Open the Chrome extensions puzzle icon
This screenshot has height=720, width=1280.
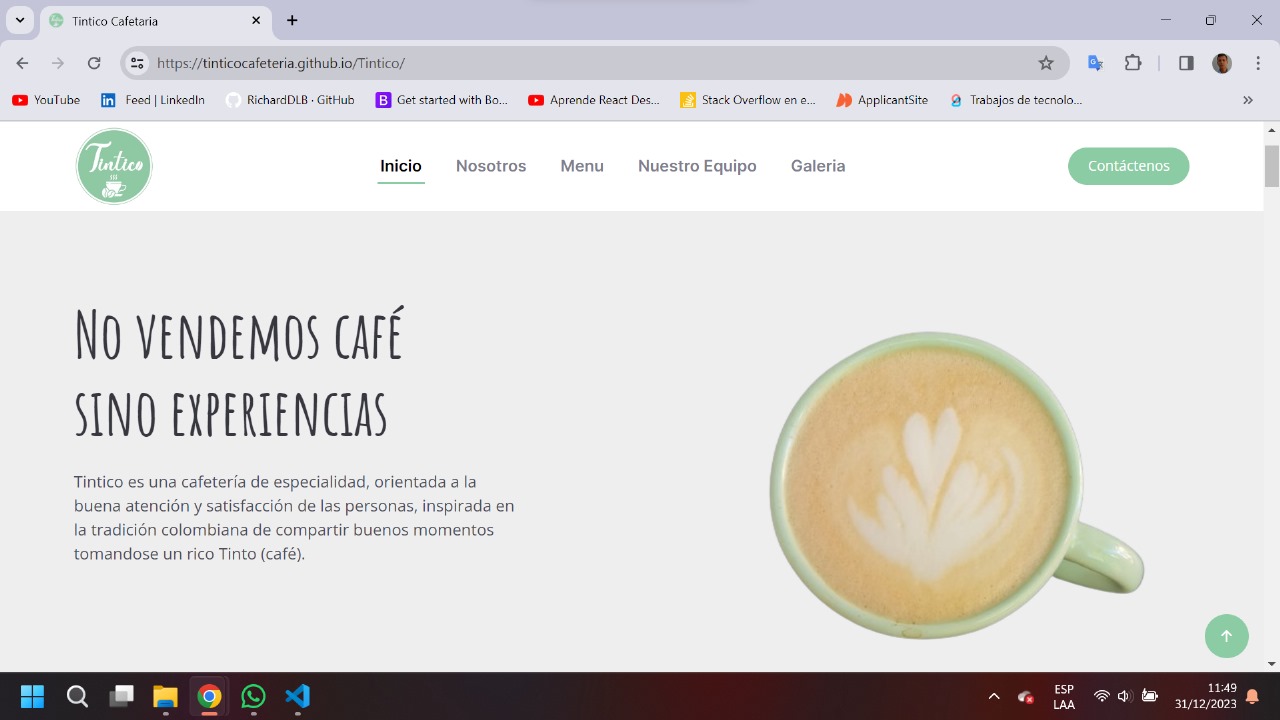pos(1133,63)
